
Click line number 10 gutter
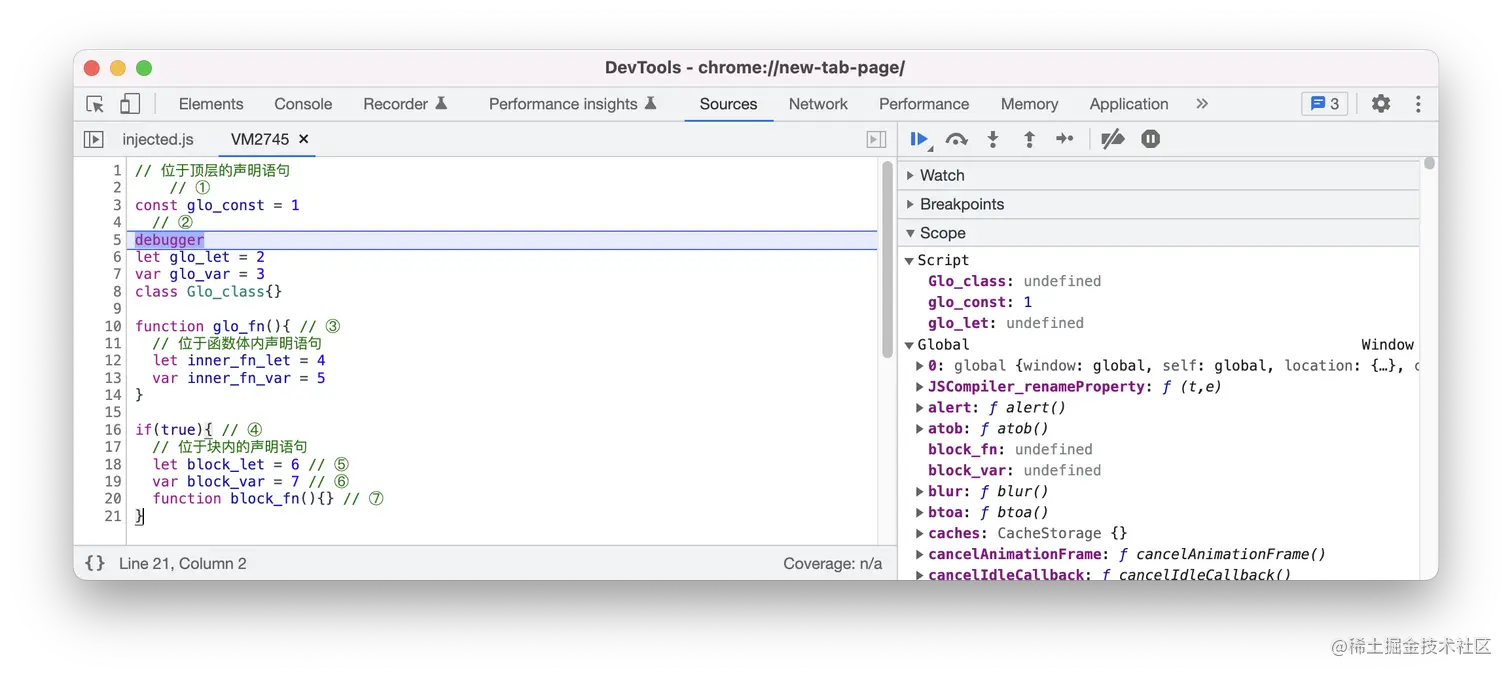click(x=113, y=326)
